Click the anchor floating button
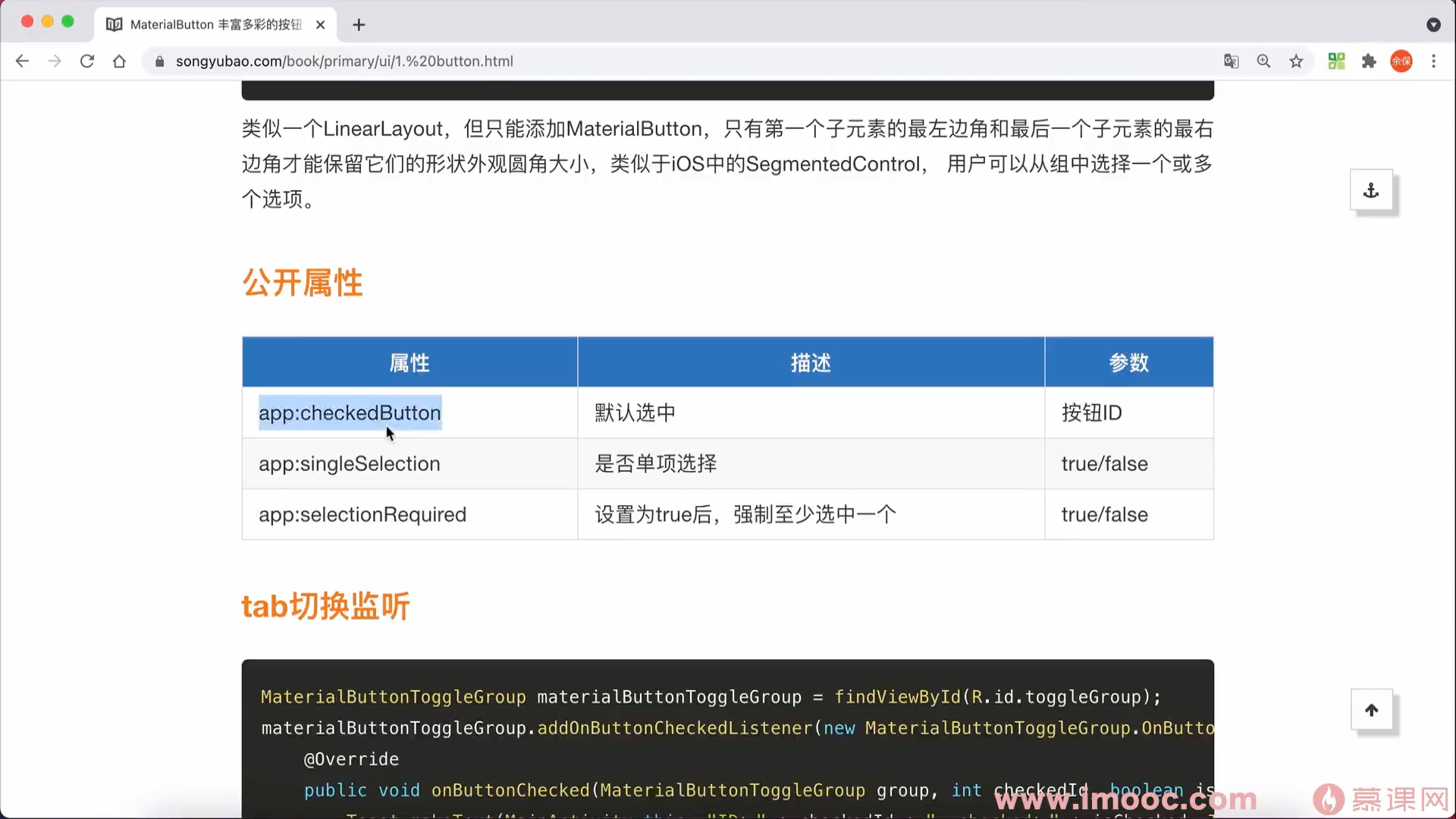This screenshot has height=819, width=1456. tap(1371, 190)
